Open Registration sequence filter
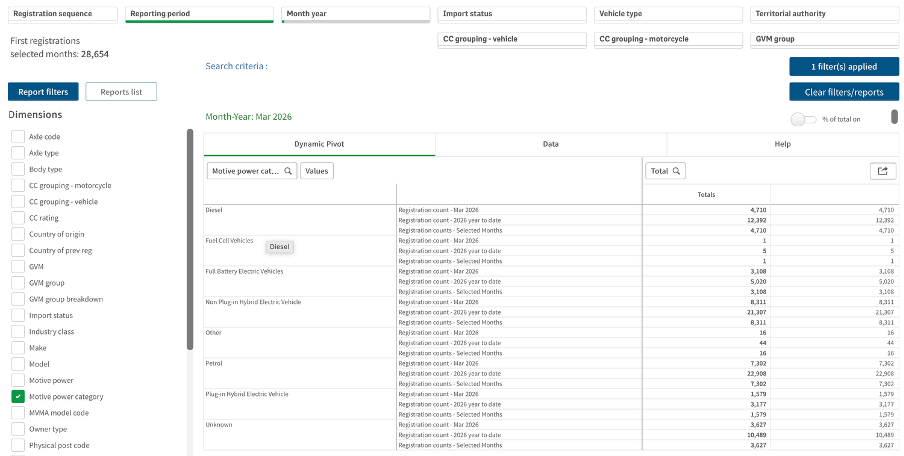 click(x=62, y=14)
